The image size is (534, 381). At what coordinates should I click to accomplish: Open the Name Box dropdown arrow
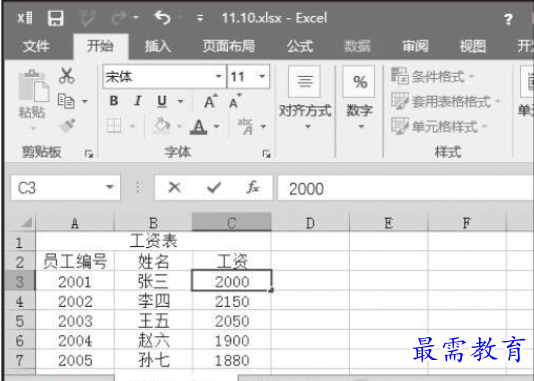pos(110,187)
